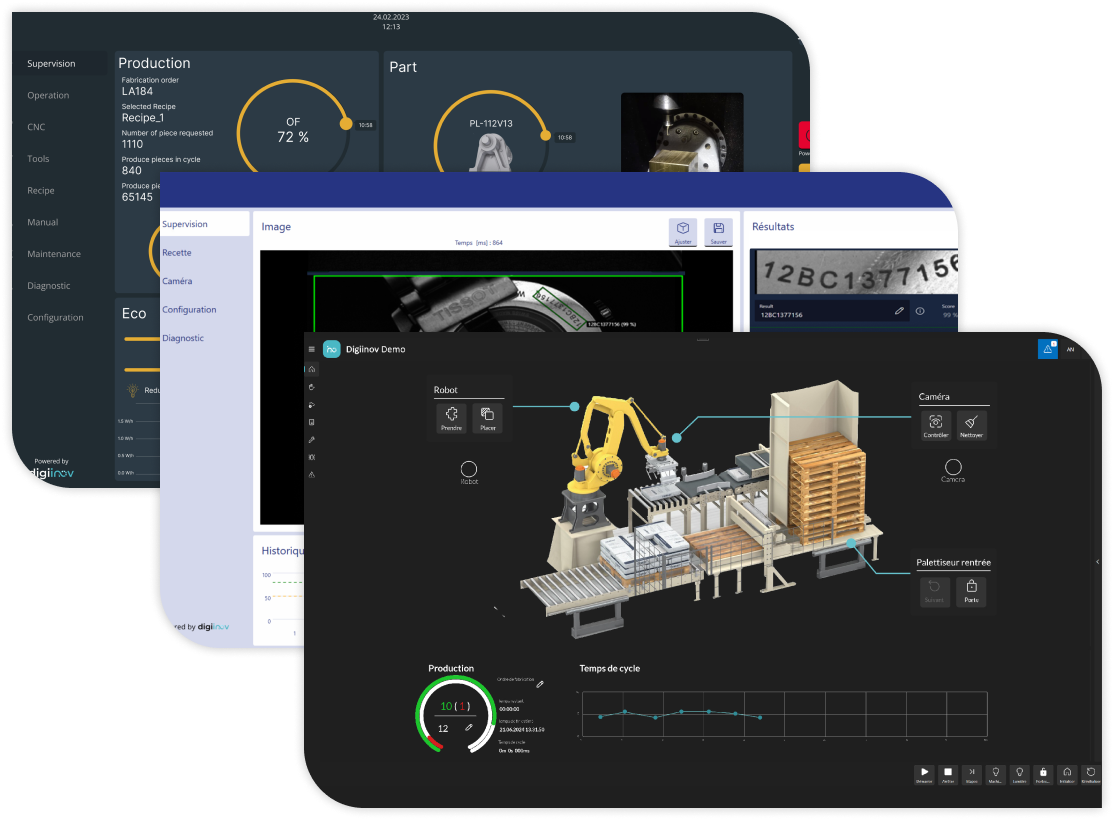Click the warning triangle sidebar icon

tap(312, 475)
